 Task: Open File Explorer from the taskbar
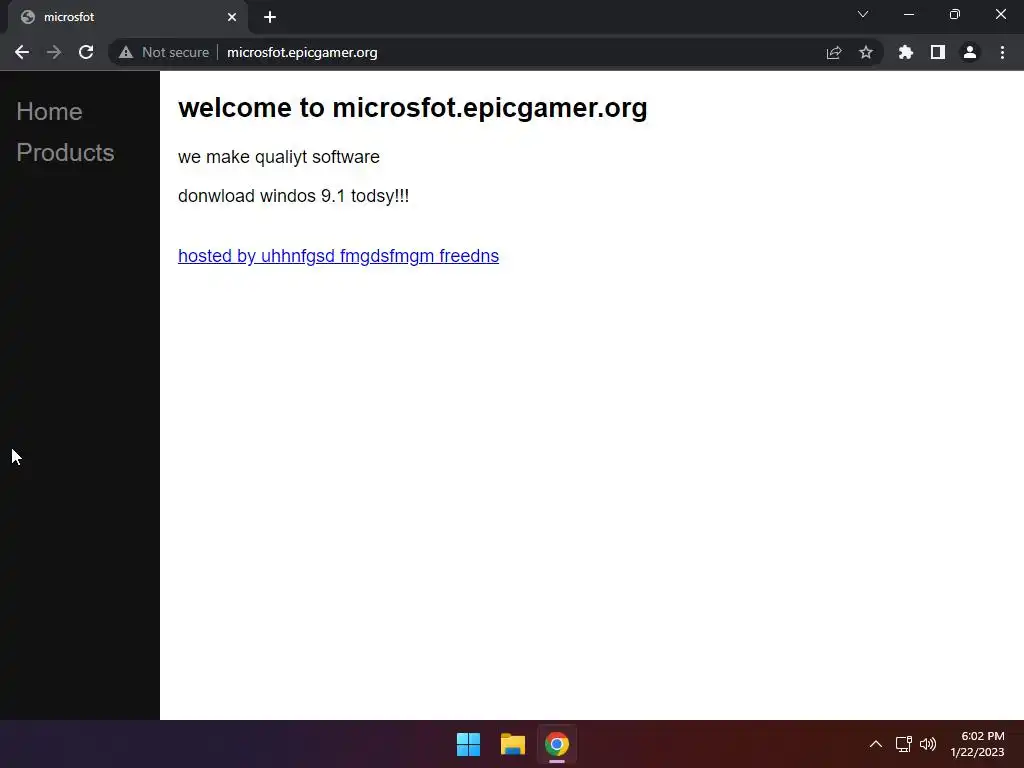pos(513,744)
